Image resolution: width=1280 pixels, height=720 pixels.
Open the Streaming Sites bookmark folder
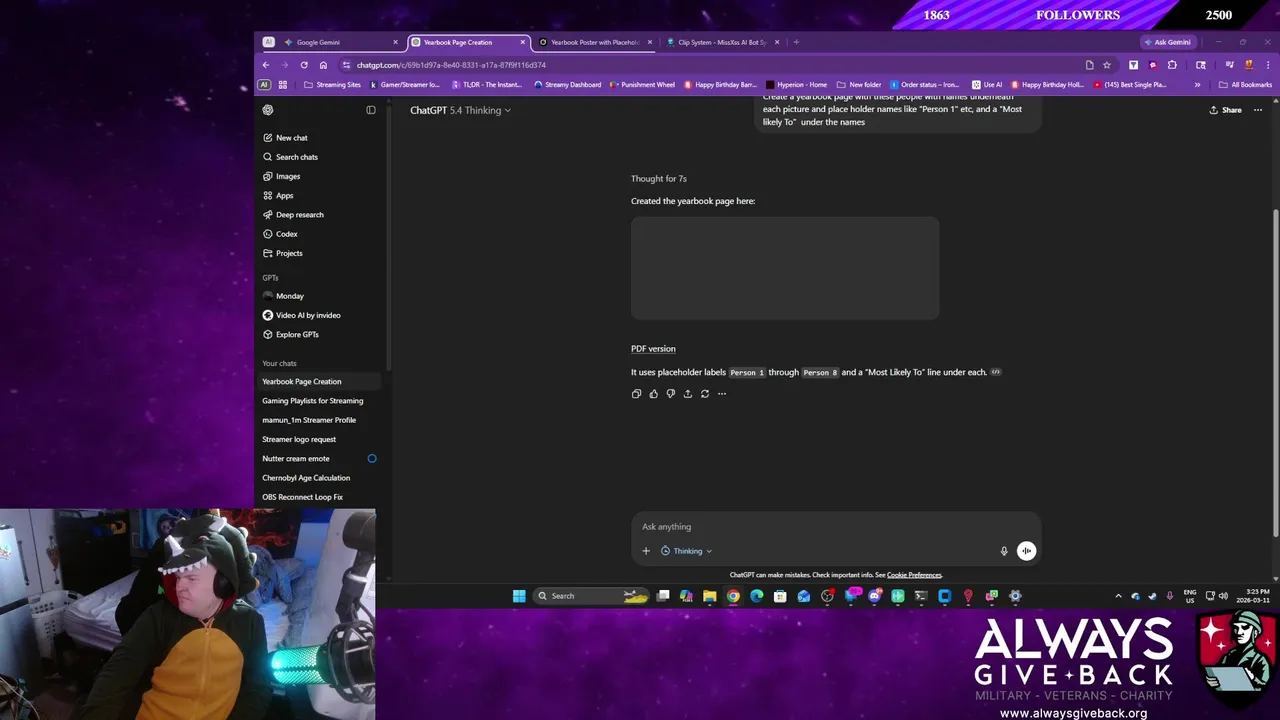tap(332, 85)
